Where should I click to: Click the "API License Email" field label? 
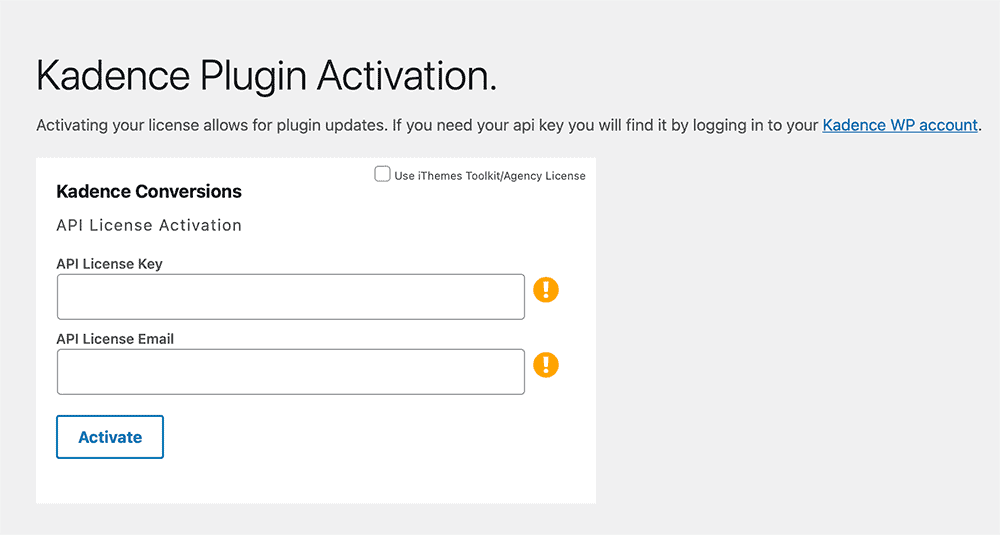[115, 339]
